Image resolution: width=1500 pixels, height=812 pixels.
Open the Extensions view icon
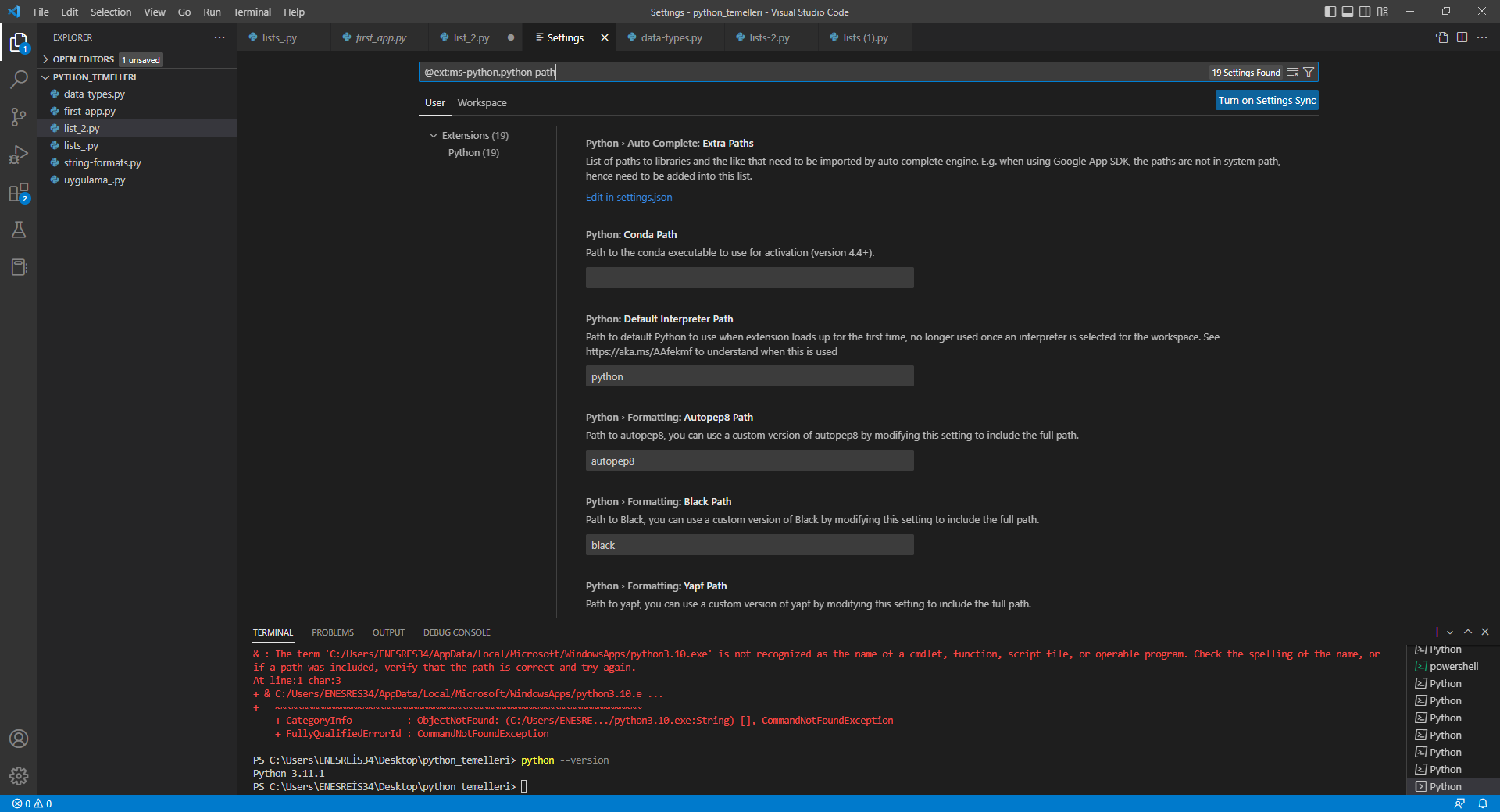click(19, 192)
